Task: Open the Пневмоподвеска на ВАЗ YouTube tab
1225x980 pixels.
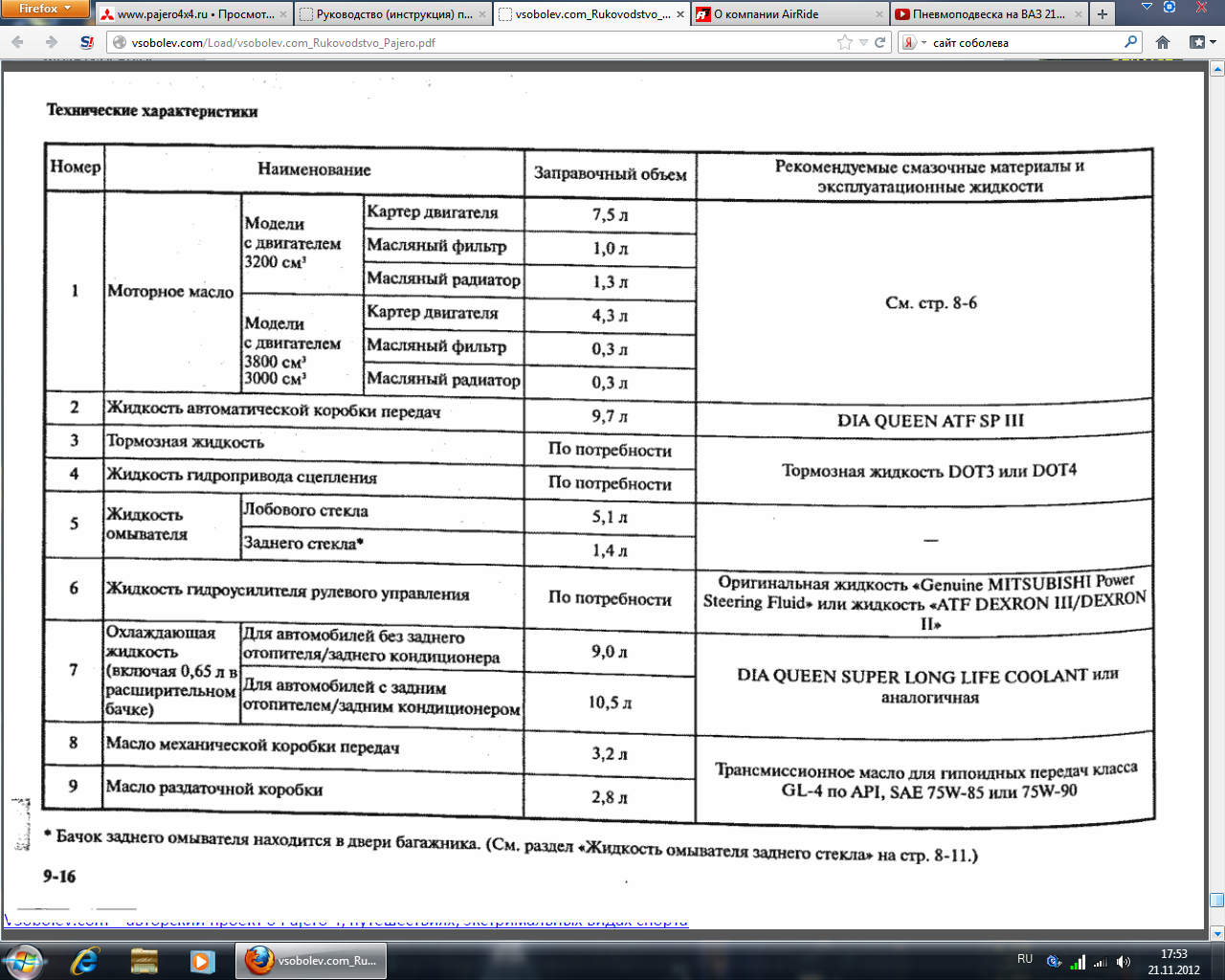Action: (990, 14)
